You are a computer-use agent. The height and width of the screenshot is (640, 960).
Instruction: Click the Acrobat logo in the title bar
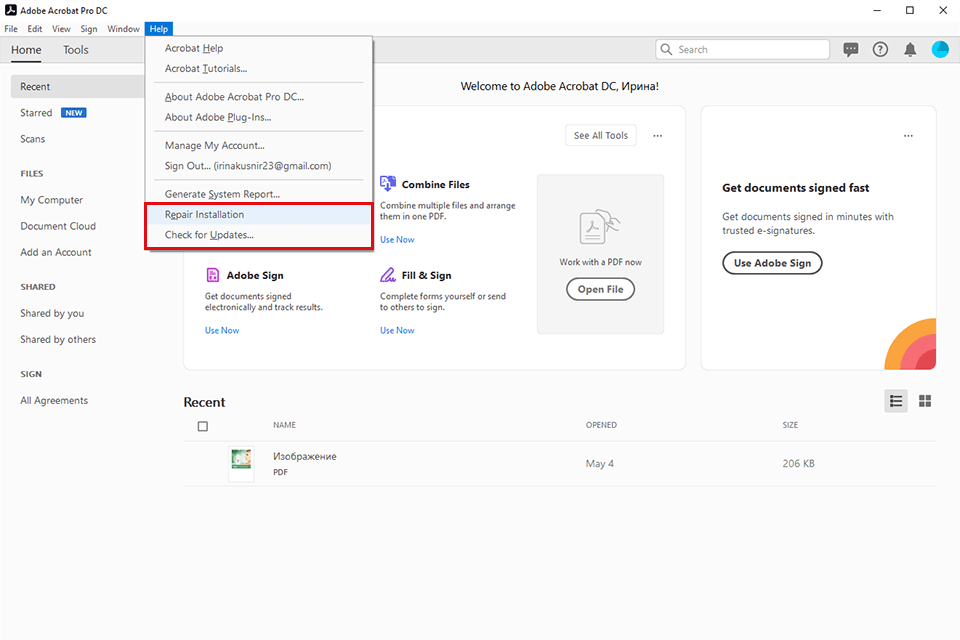(x=10, y=9)
